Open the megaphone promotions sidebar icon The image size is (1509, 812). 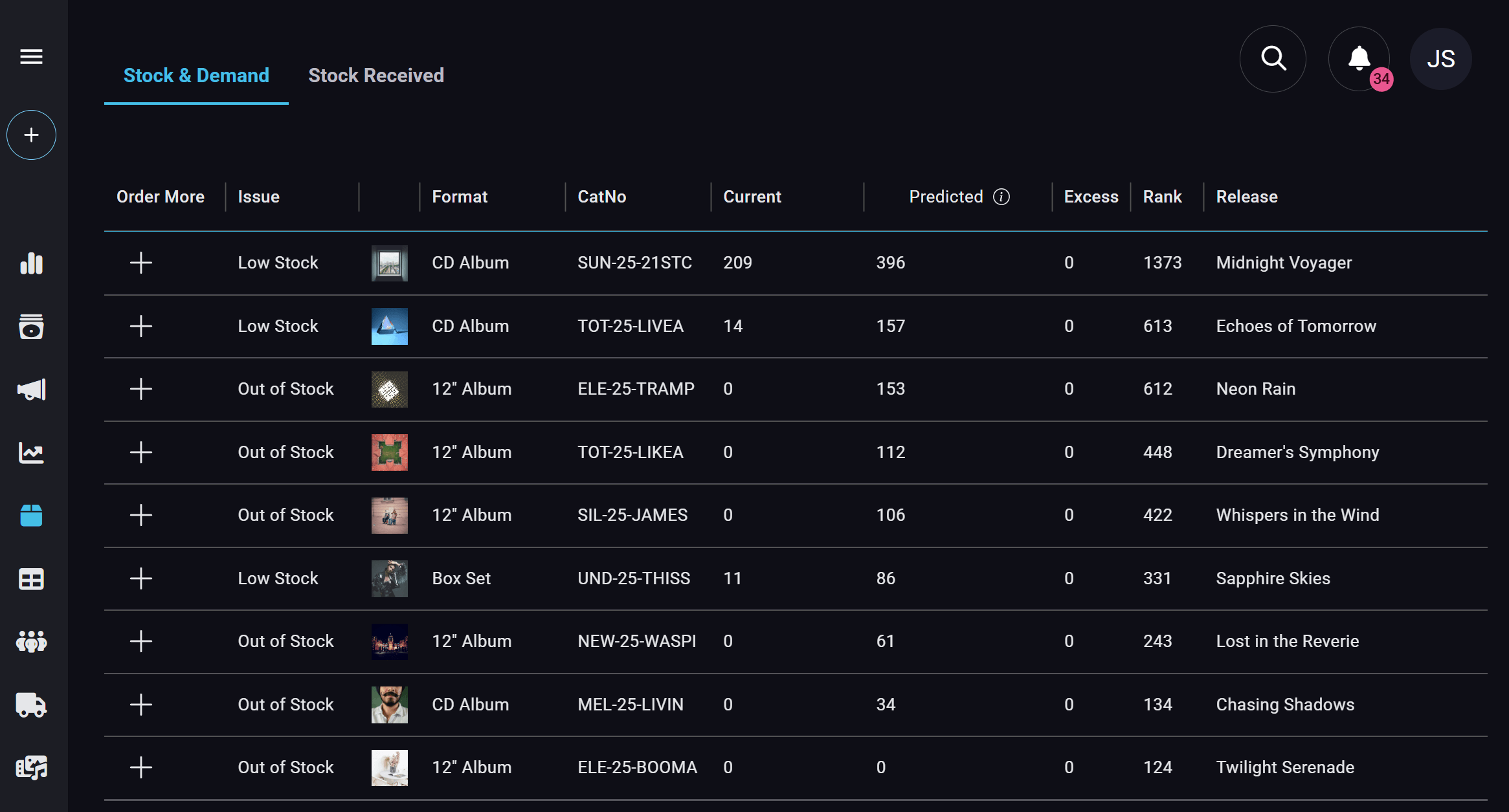coord(31,390)
